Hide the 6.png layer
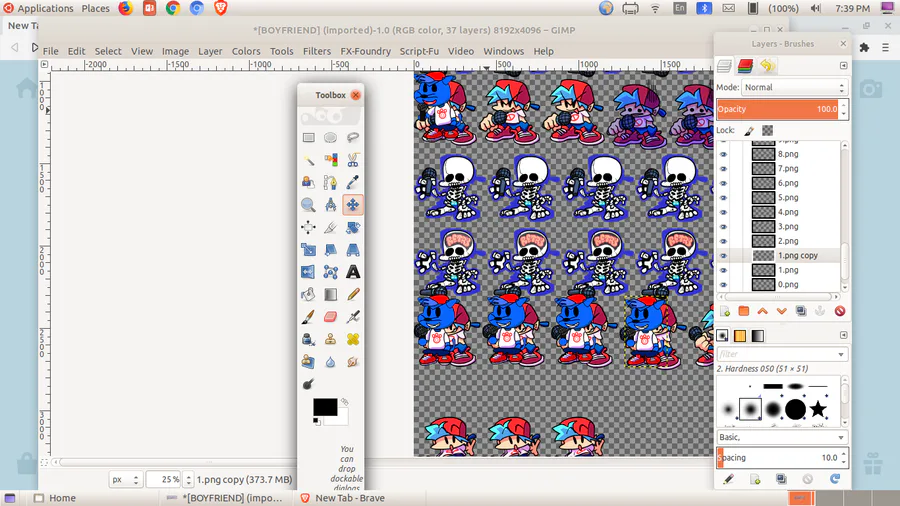The height and width of the screenshot is (506, 900). pyautogui.click(x=723, y=183)
